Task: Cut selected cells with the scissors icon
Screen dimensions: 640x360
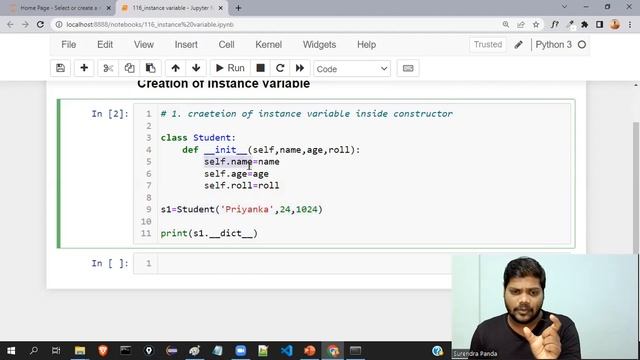Action: pos(108,68)
